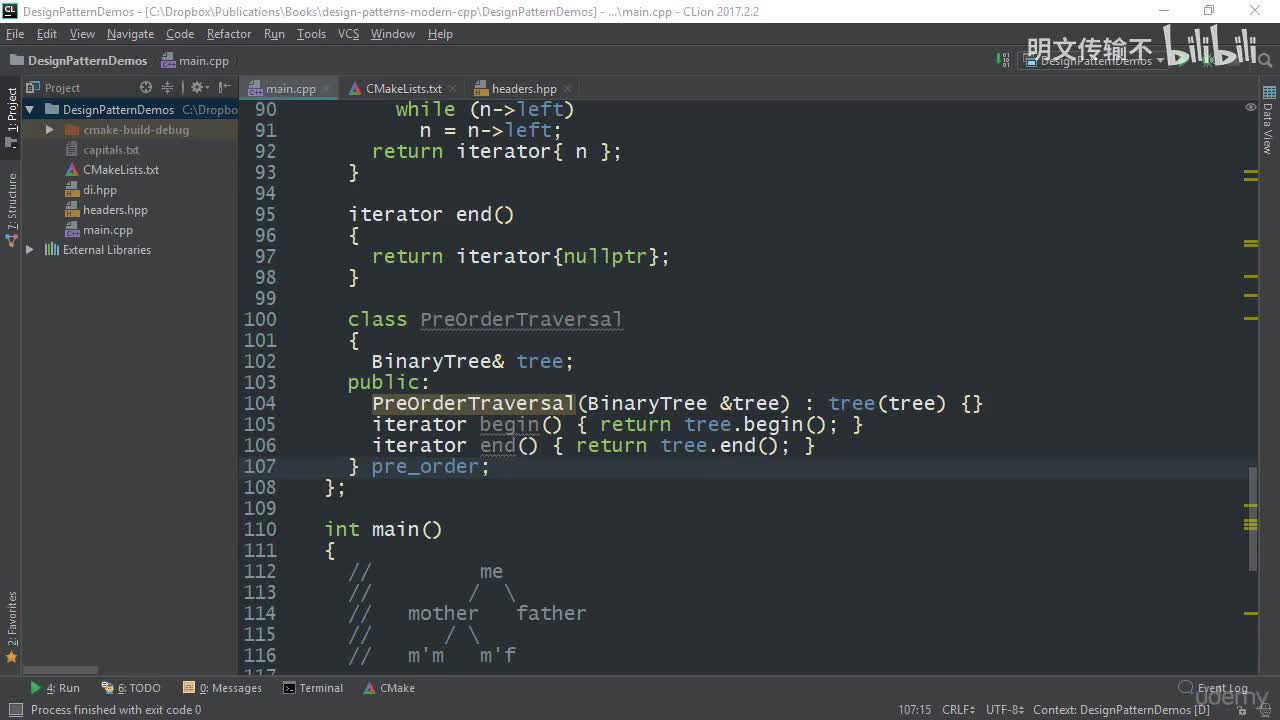Select headers.hpp in the project tree
This screenshot has width=1280, height=720.
pyautogui.click(x=115, y=210)
